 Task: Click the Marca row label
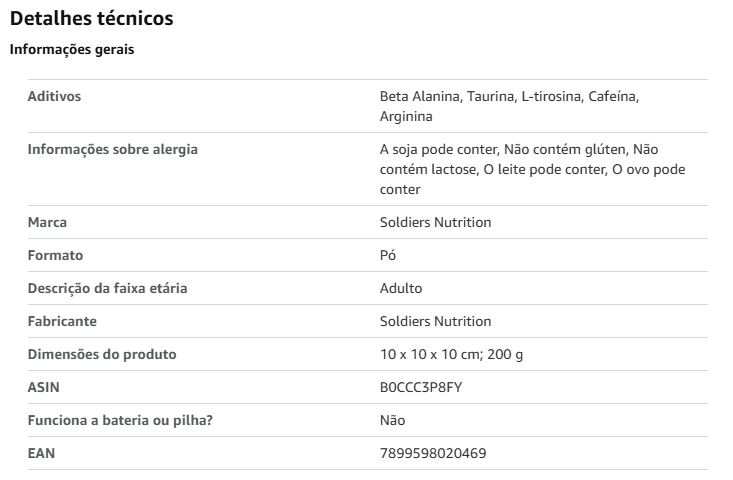pyautogui.click(x=47, y=222)
